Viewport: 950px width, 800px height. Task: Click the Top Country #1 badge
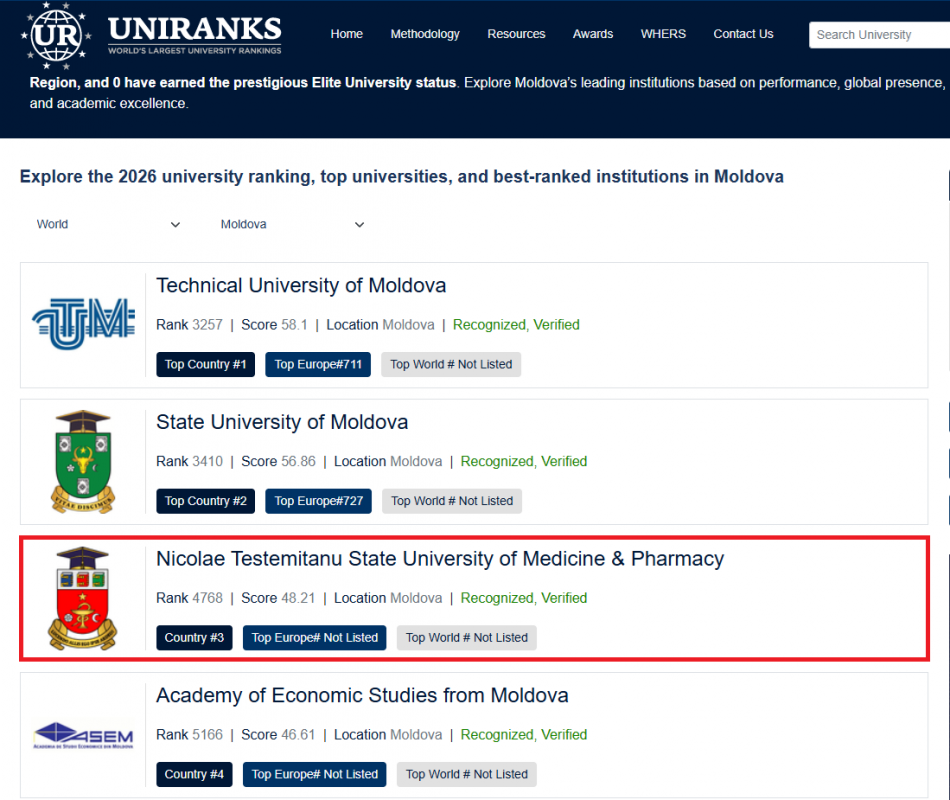(205, 364)
